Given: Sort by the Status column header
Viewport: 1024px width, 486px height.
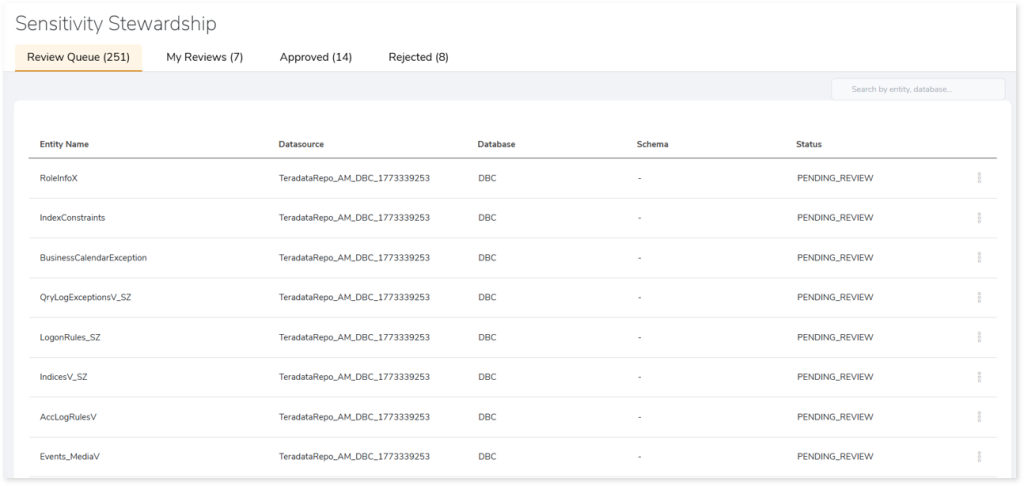Looking at the screenshot, I should pos(809,145).
